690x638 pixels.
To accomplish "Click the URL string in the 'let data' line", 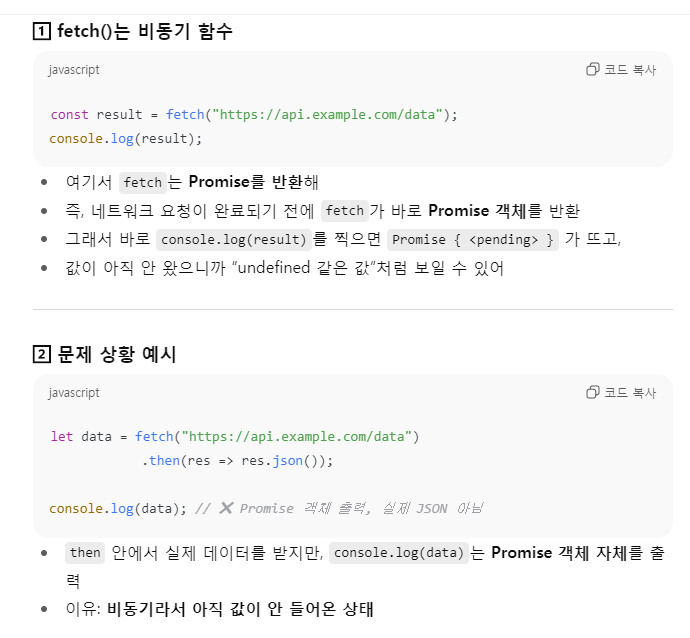I will [x=297, y=436].
